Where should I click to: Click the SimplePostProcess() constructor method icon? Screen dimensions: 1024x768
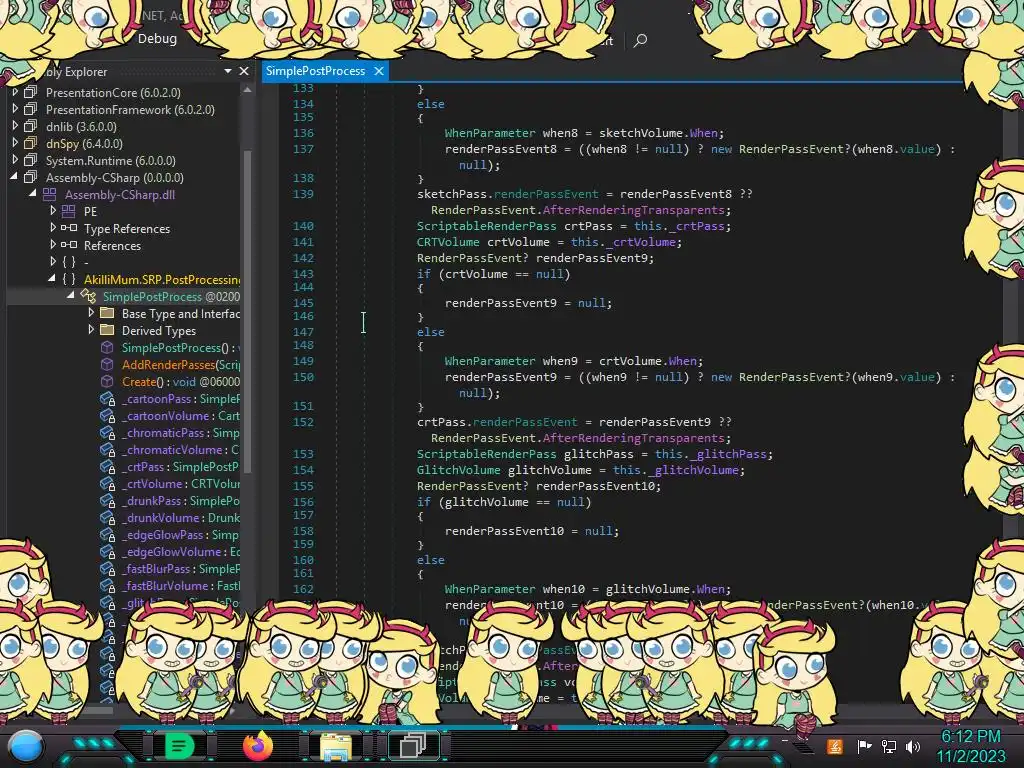coord(107,347)
